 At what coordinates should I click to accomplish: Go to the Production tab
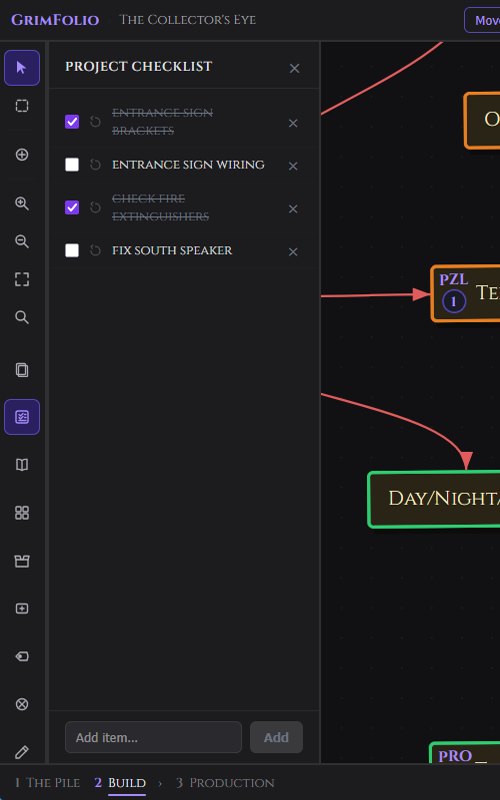point(225,783)
